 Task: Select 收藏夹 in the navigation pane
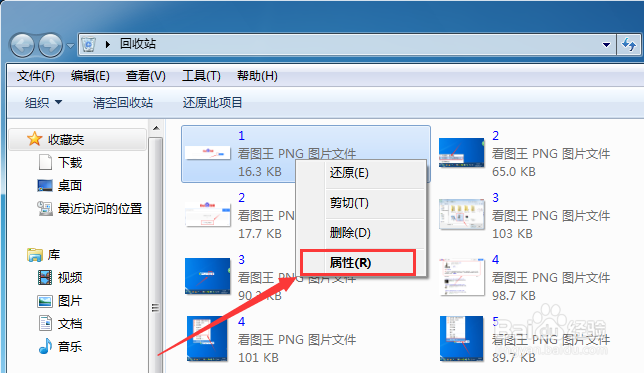[x=66, y=140]
